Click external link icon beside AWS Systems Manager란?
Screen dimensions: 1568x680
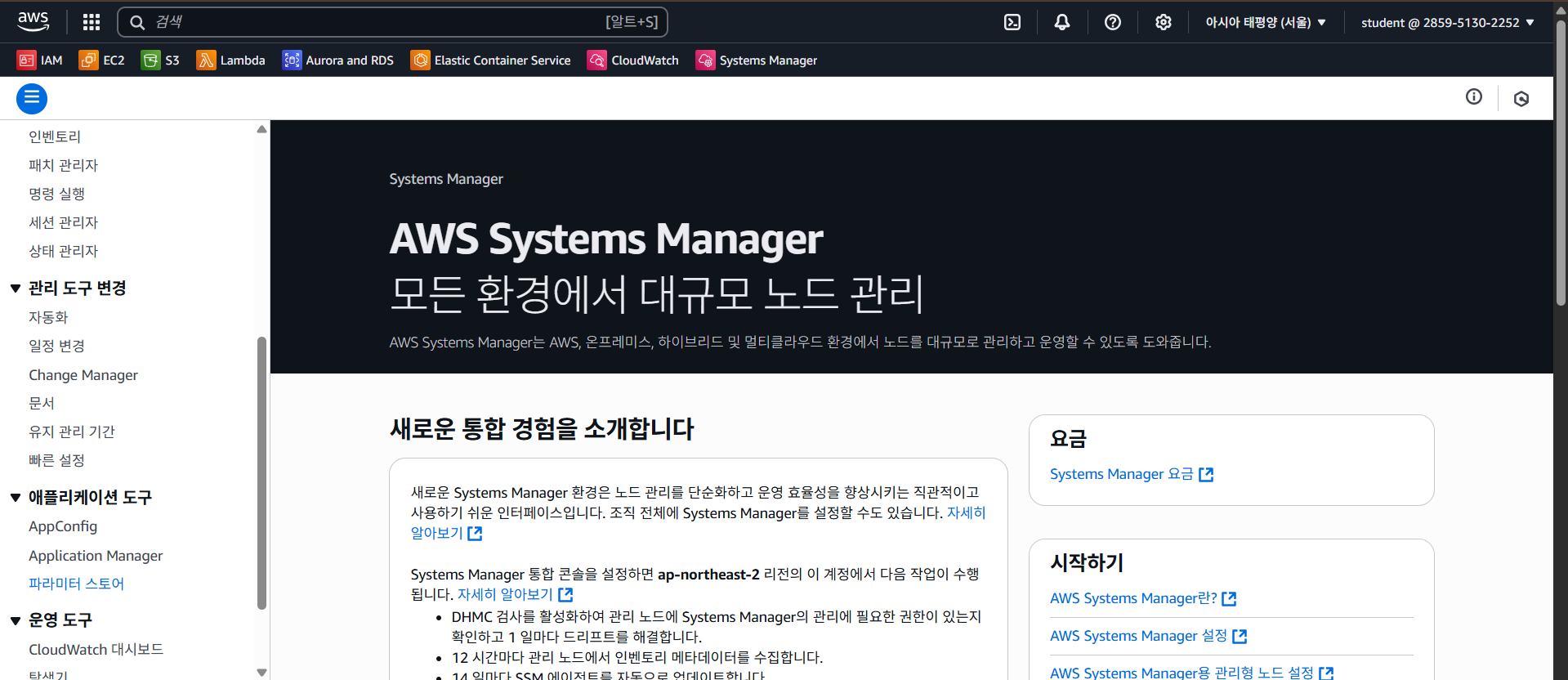(x=1229, y=599)
